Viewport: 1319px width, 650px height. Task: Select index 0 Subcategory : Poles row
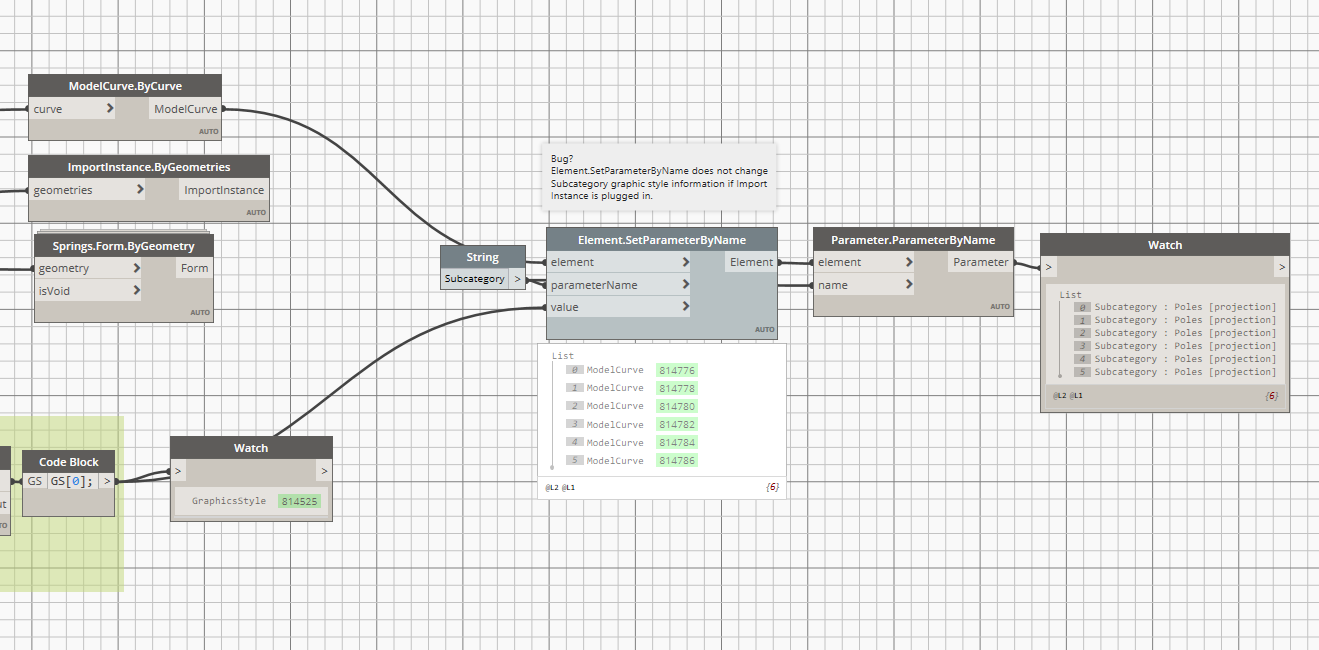point(1176,307)
